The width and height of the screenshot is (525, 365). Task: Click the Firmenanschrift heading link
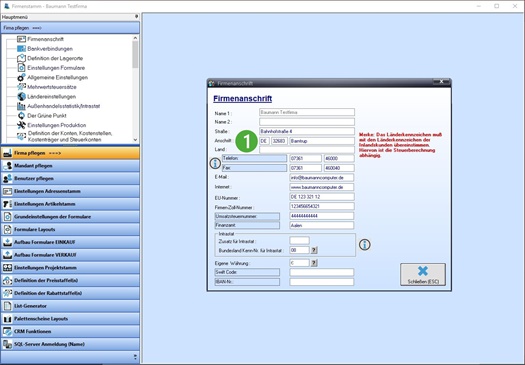click(x=242, y=98)
